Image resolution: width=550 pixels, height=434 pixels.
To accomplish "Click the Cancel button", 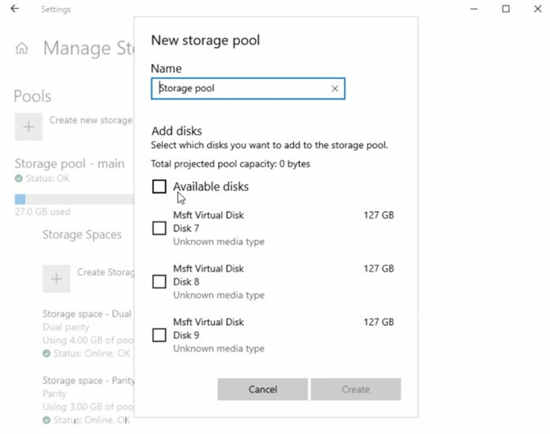I will [x=263, y=389].
